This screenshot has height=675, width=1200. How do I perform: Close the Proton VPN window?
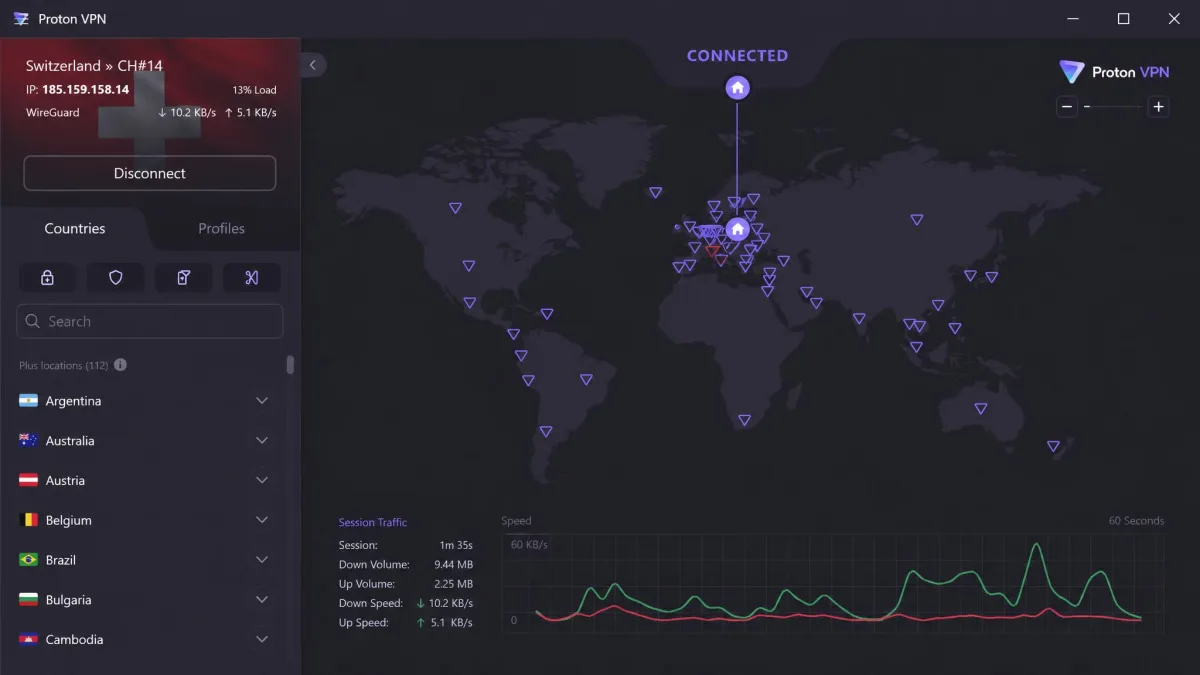point(1174,19)
